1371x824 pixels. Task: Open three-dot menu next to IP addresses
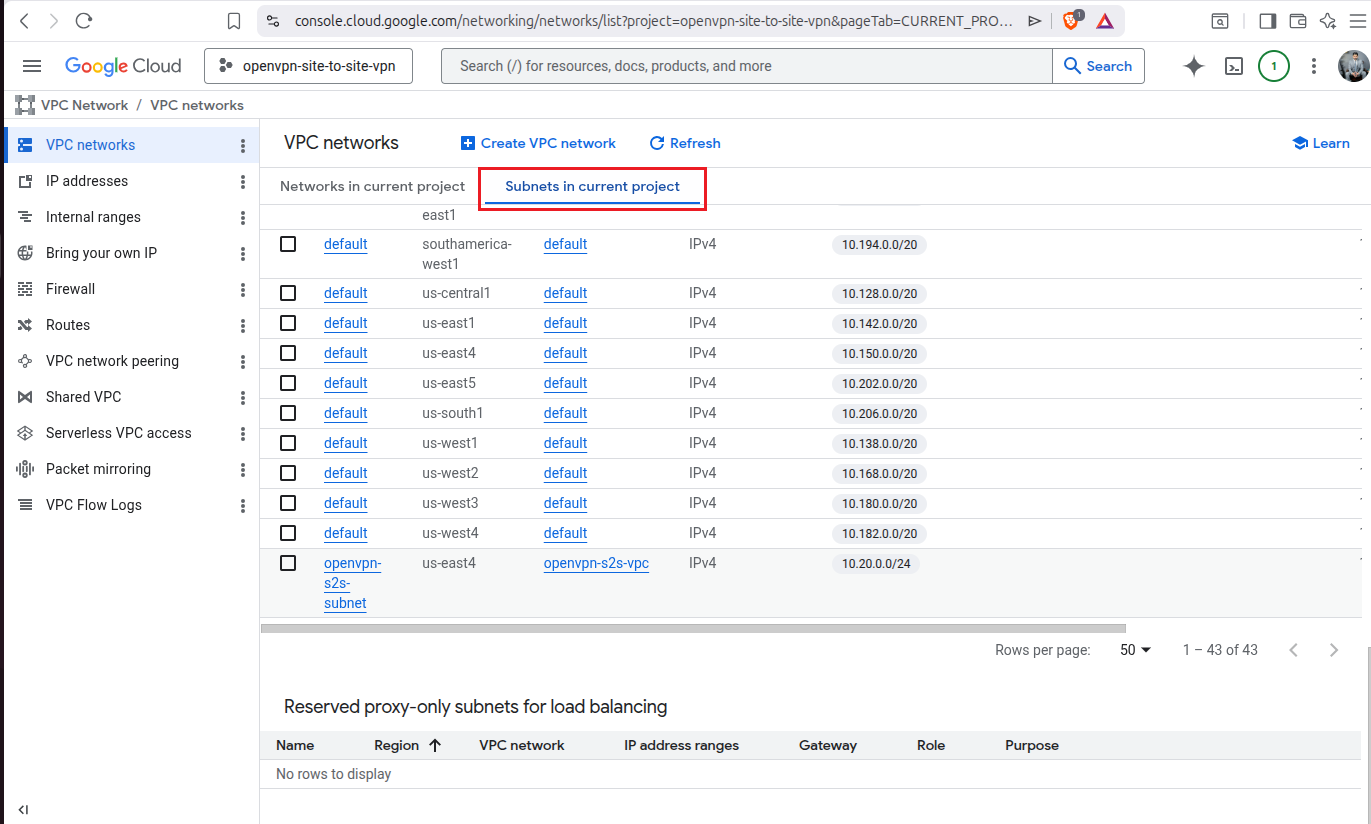(243, 182)
